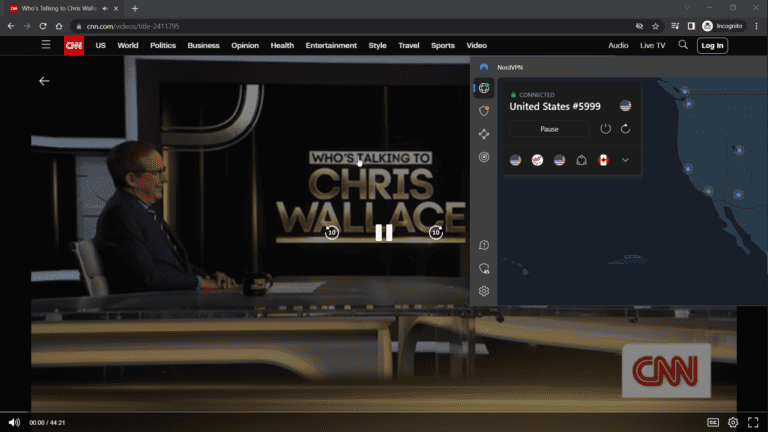Click the NordVPN settings gear icon

point(484,291)
